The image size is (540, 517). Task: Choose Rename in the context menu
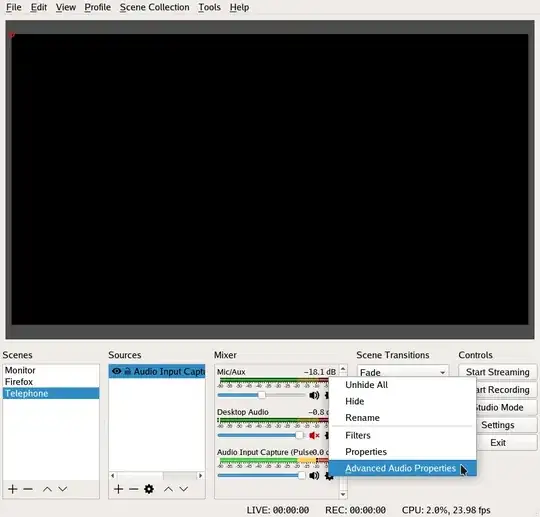point(403,418)
